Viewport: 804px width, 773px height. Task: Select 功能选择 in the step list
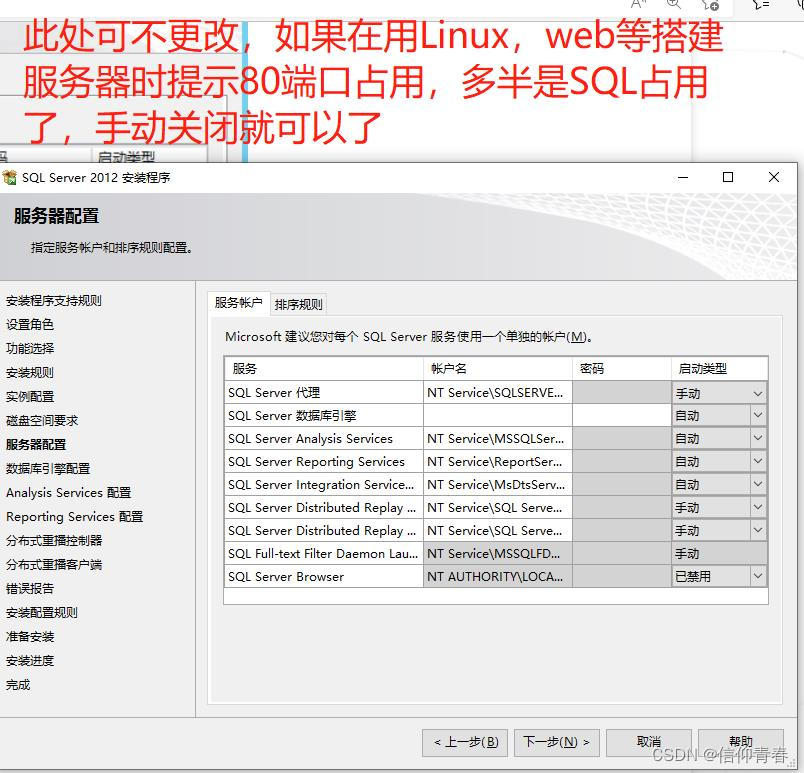tap(30, 349)
